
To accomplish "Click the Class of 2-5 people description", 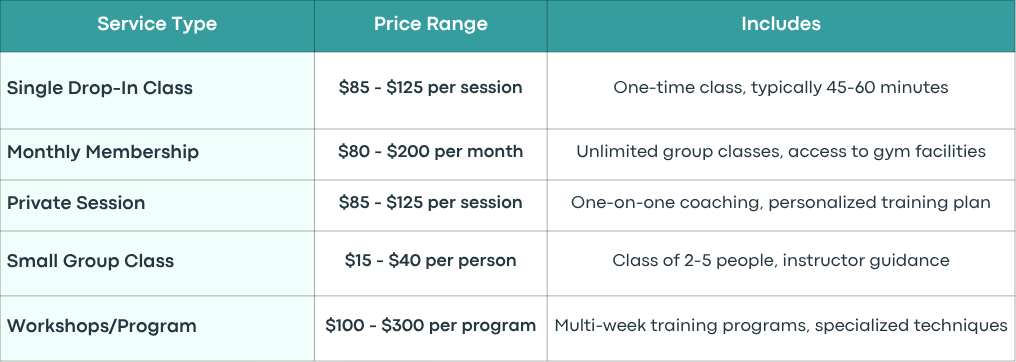I will tap(781, 260).
